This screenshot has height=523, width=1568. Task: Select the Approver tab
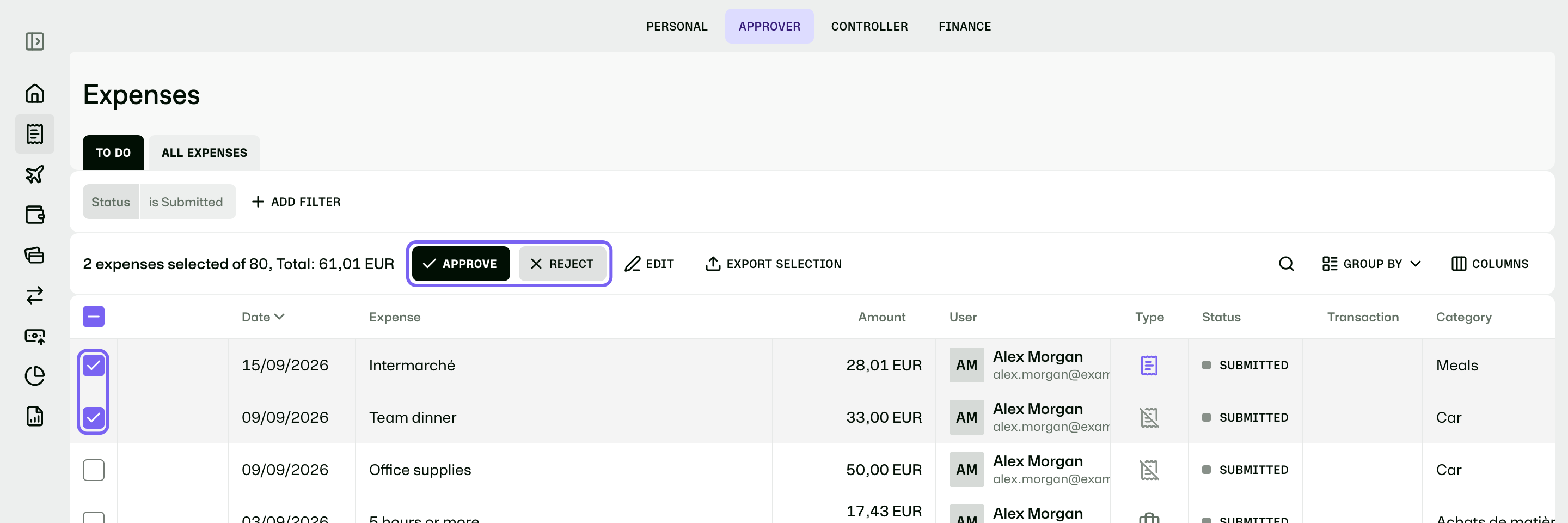769,26
